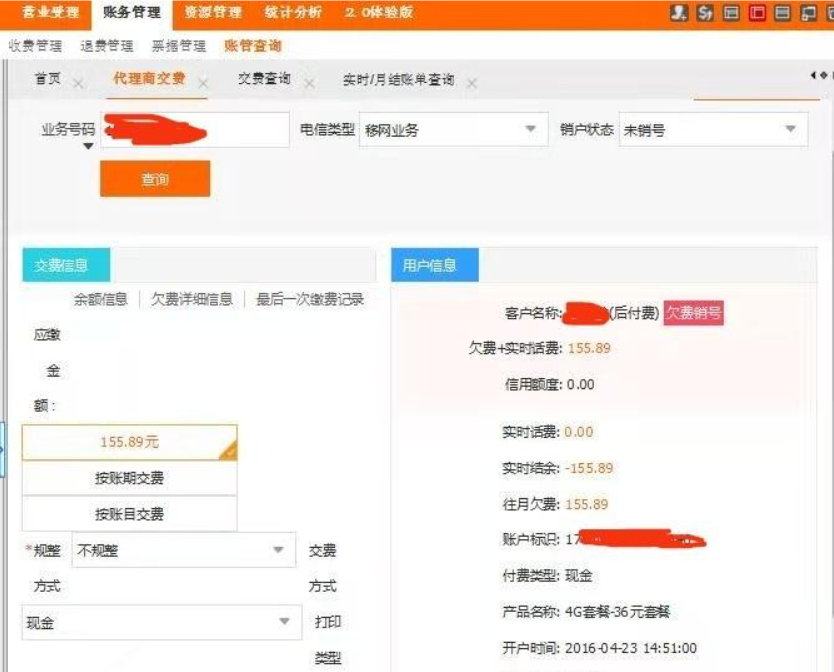Select the 用户信息 panel tab
834x672 pixels.
point(435,265)
